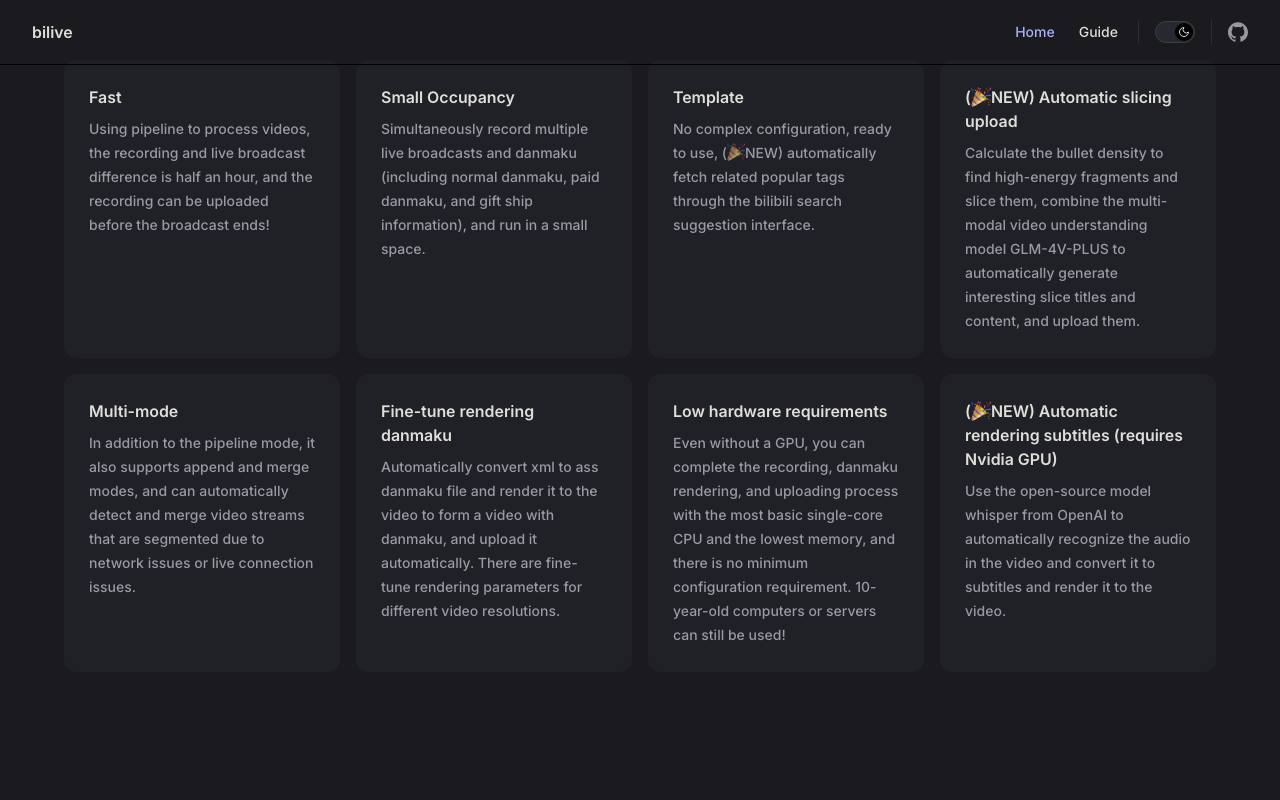This screenshot has height=800, width=1280.
Task: Select the Small Occupancy card heading
Action: point(447,97)
